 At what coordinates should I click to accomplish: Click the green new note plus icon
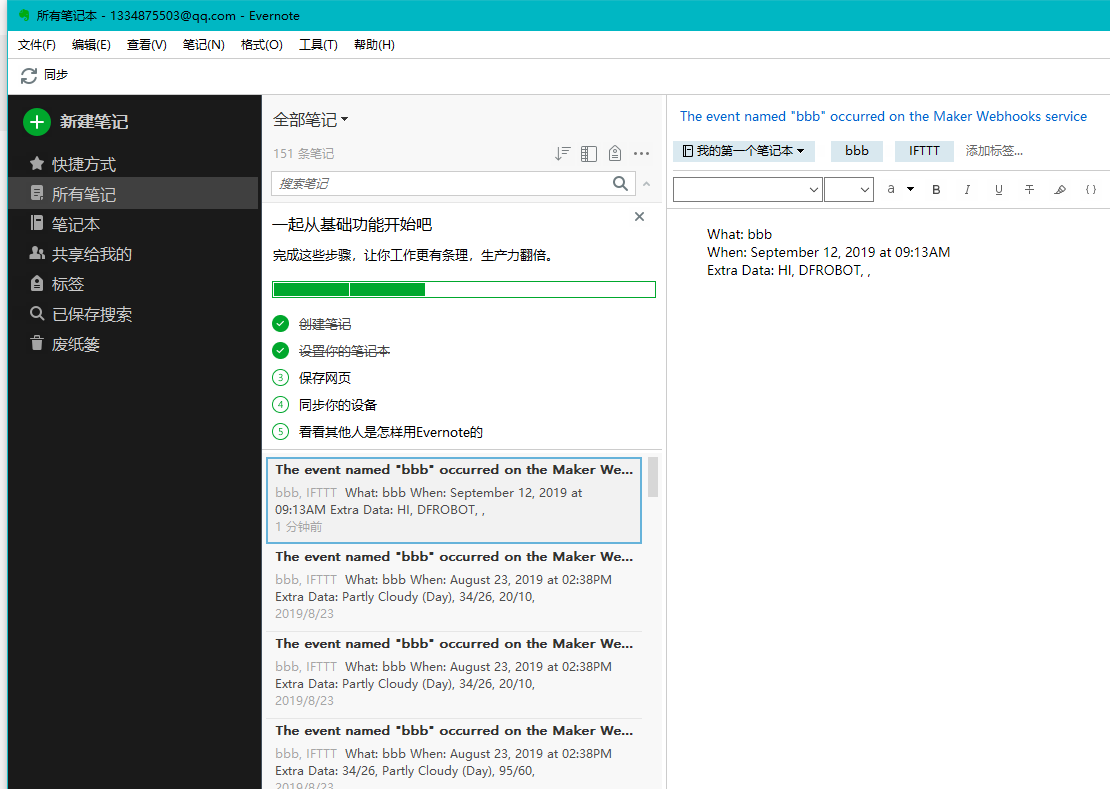(x=37, y=122)
